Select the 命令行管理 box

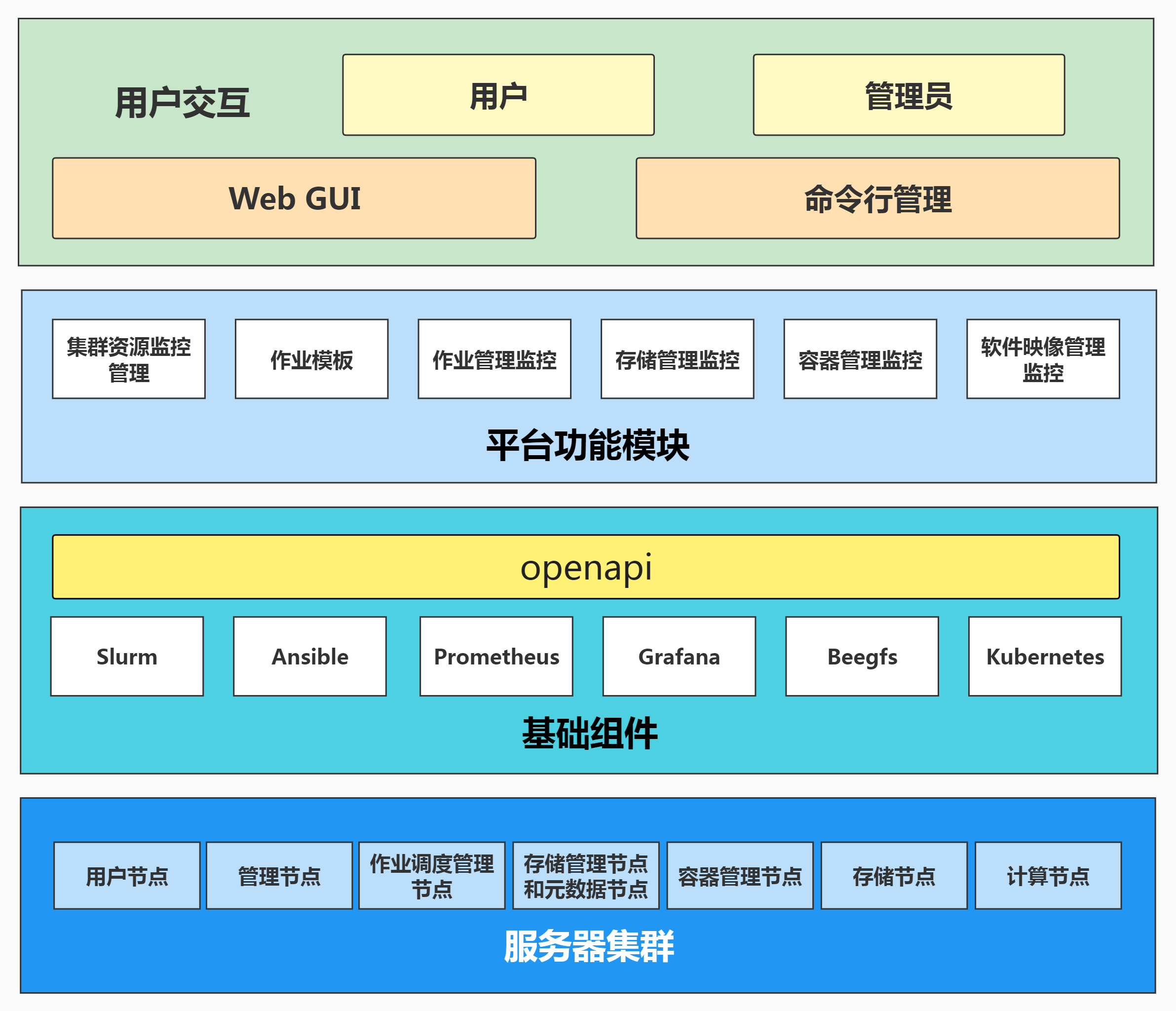(x=877, y=198)
